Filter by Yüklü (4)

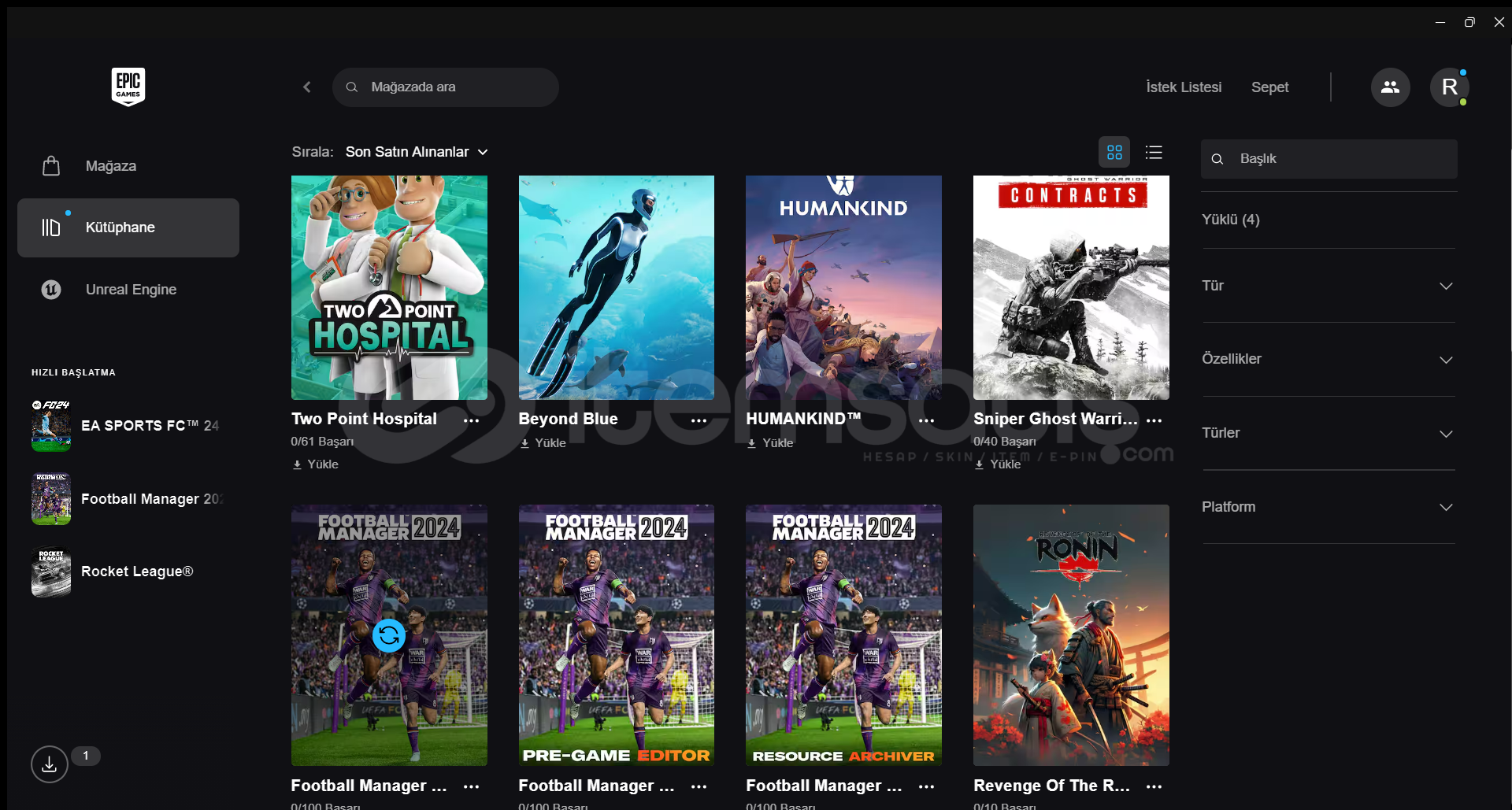click(1231, 220)
